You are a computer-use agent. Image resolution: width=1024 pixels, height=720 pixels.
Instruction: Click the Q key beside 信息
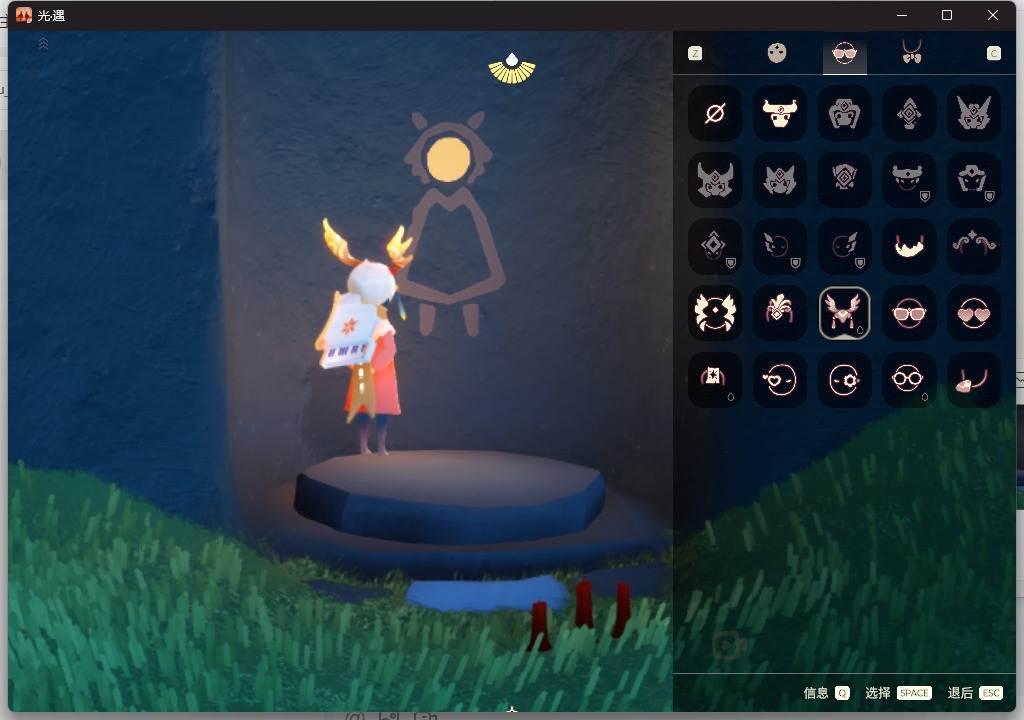click(x=842, y=693)
